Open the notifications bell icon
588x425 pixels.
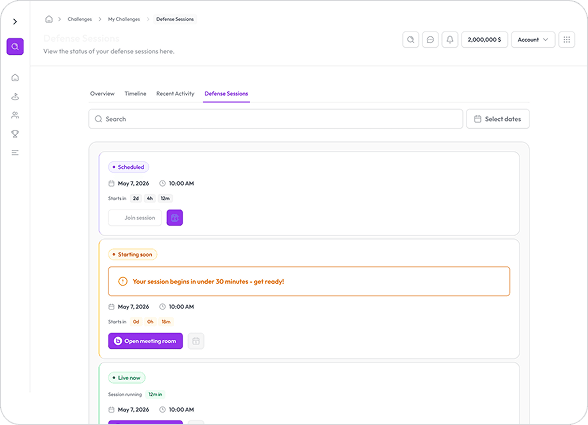pyautogui.click(x=450, y=40)
